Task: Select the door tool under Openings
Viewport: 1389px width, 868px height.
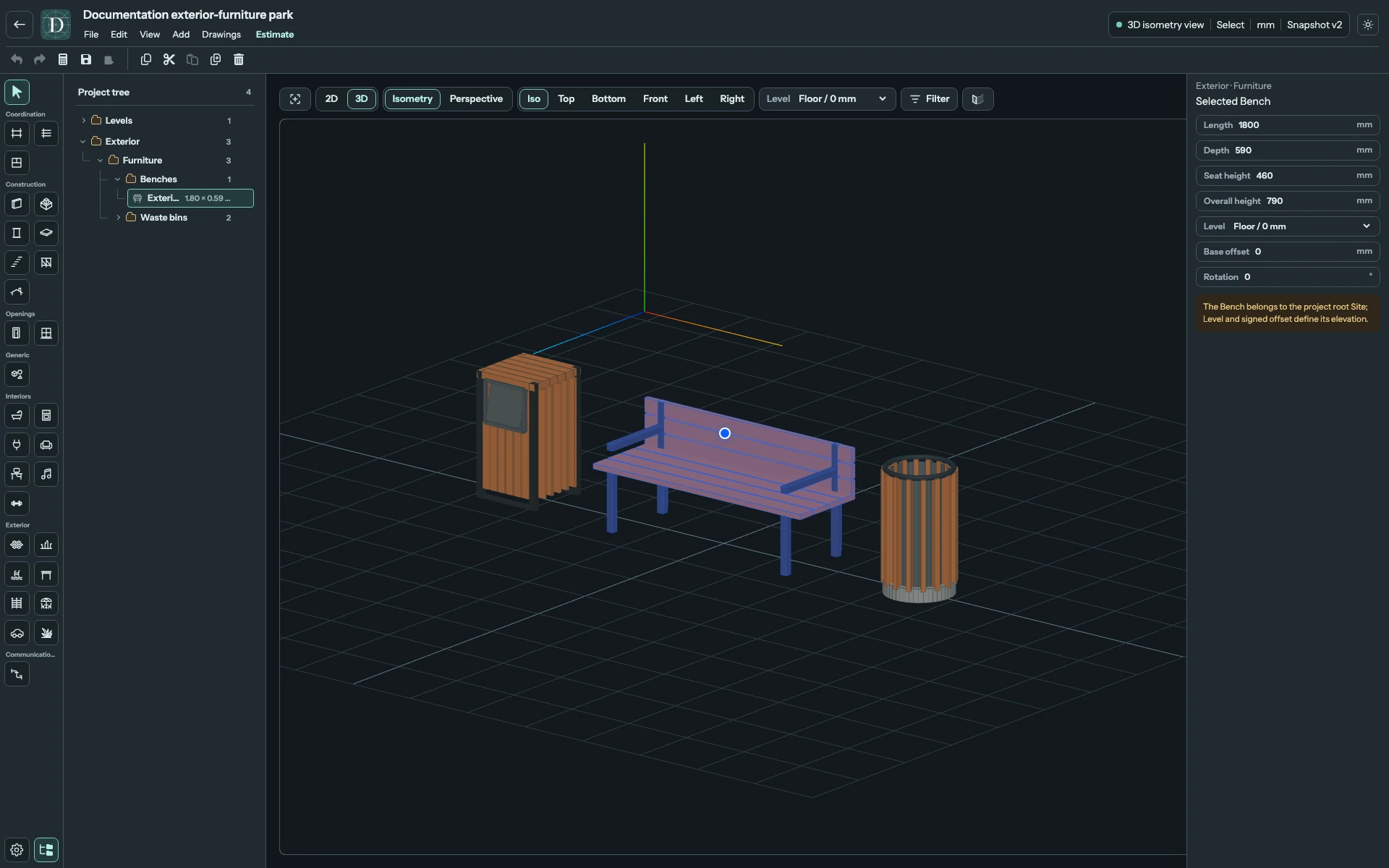Action: (x=17, y=333)
